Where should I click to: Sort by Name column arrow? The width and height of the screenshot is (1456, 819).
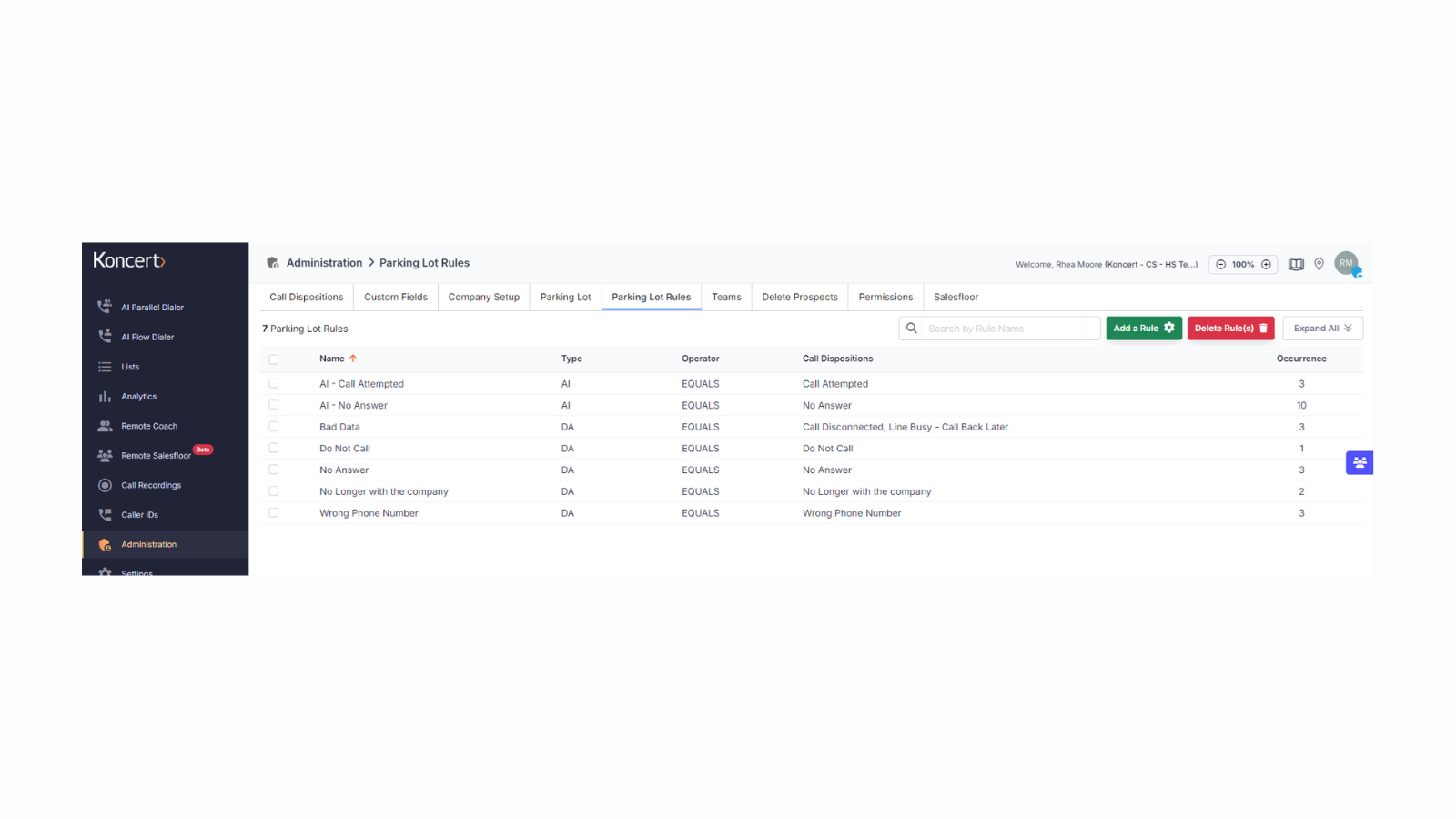pyautogui.click(x=353, y=359)
